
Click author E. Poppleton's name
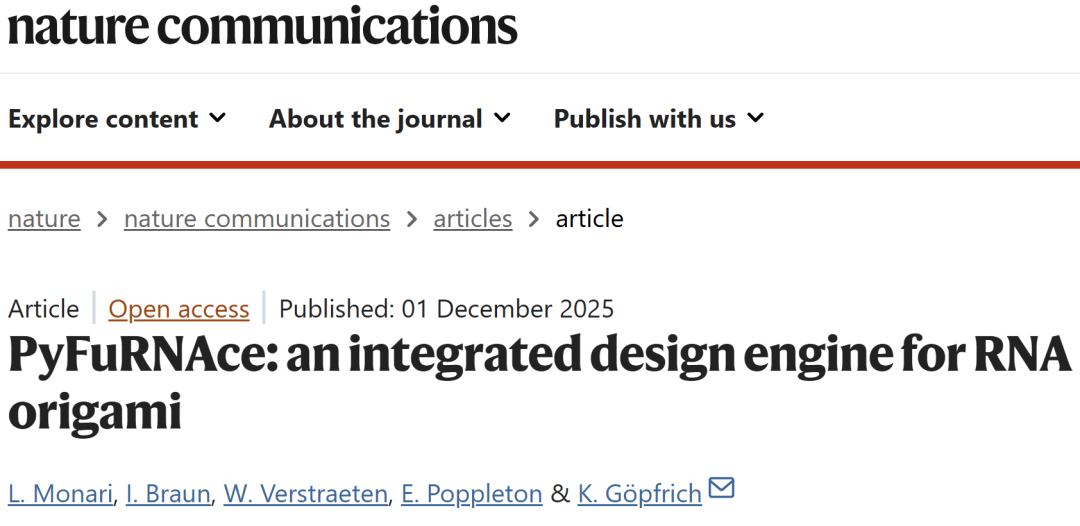click(472, 493)
